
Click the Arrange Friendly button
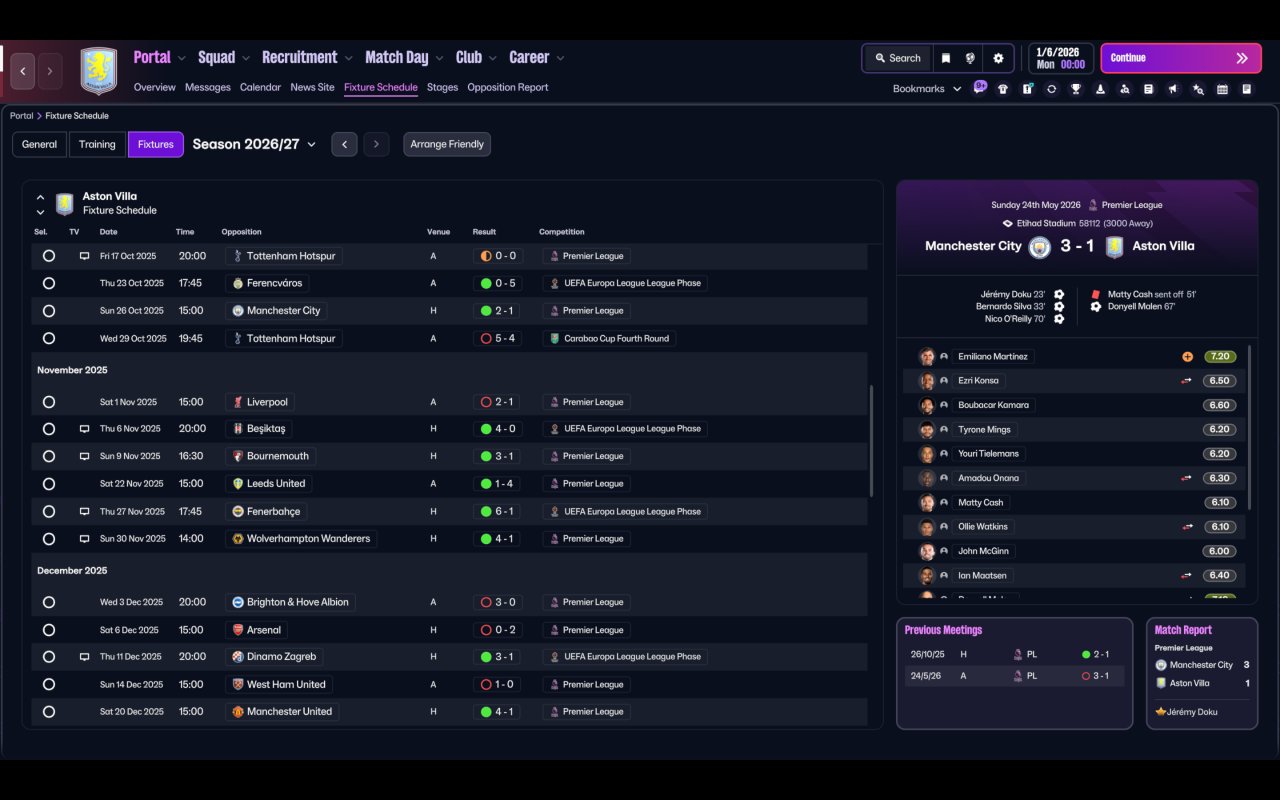tap(447, 144)
